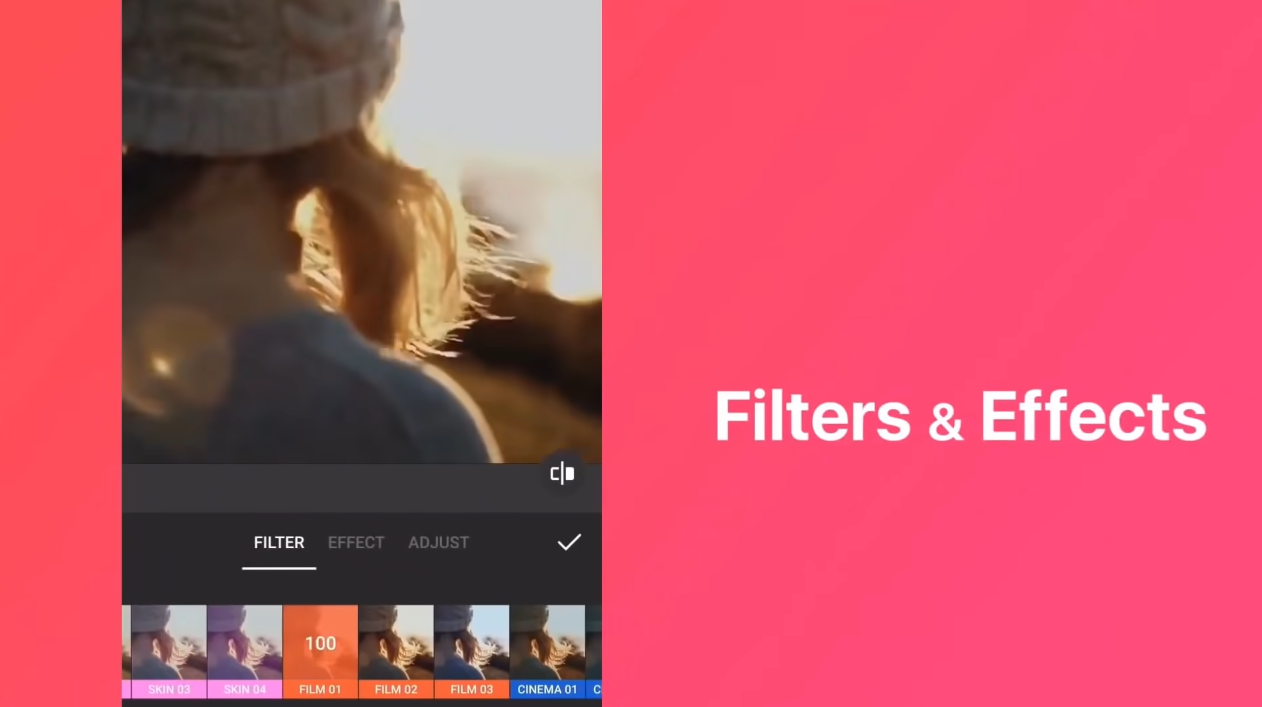Tap the video preview area
Screen dimensions: 1262x707
click(361, 230)
